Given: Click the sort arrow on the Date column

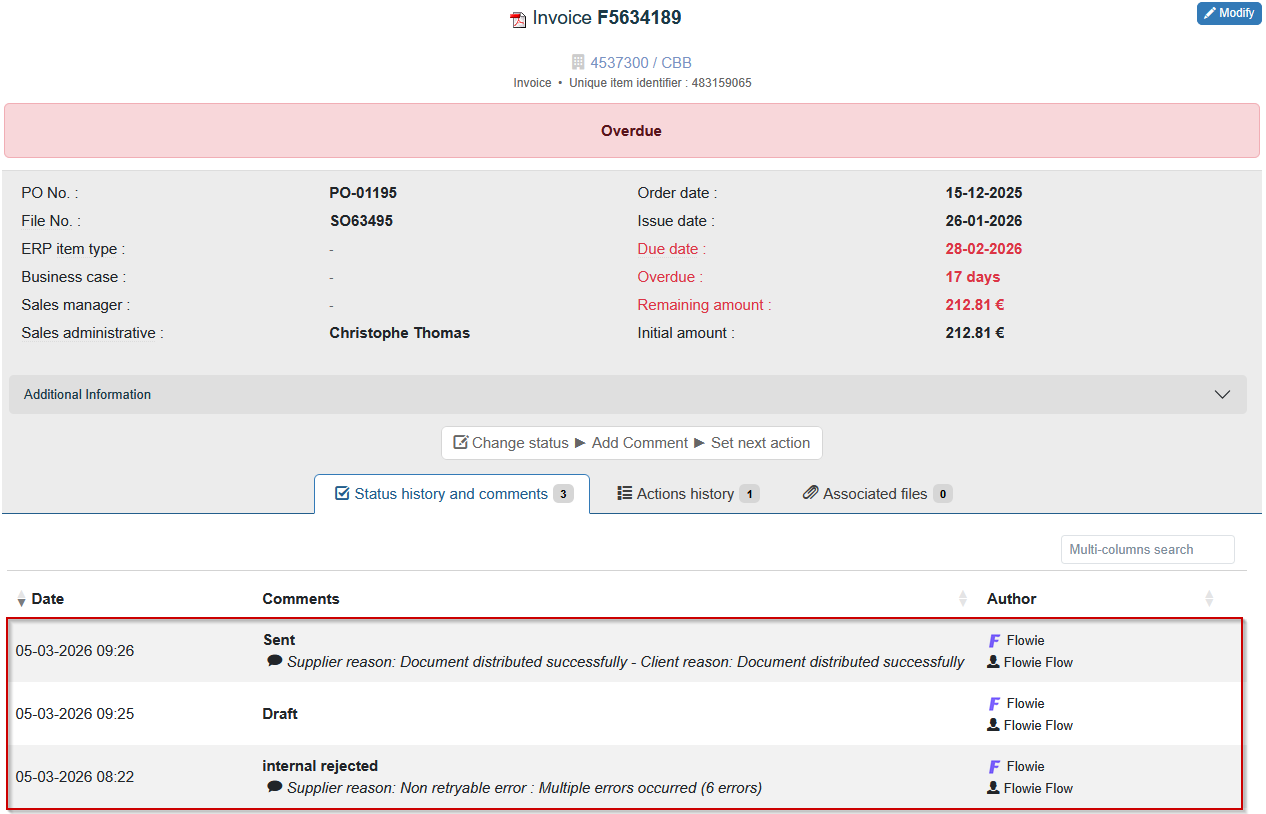Looking at the screenshot, I should (21, 598).
